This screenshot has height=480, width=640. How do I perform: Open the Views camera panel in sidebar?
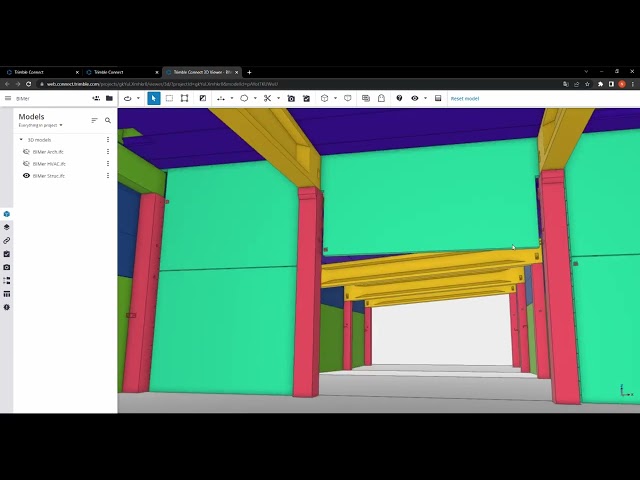[7, 267]
